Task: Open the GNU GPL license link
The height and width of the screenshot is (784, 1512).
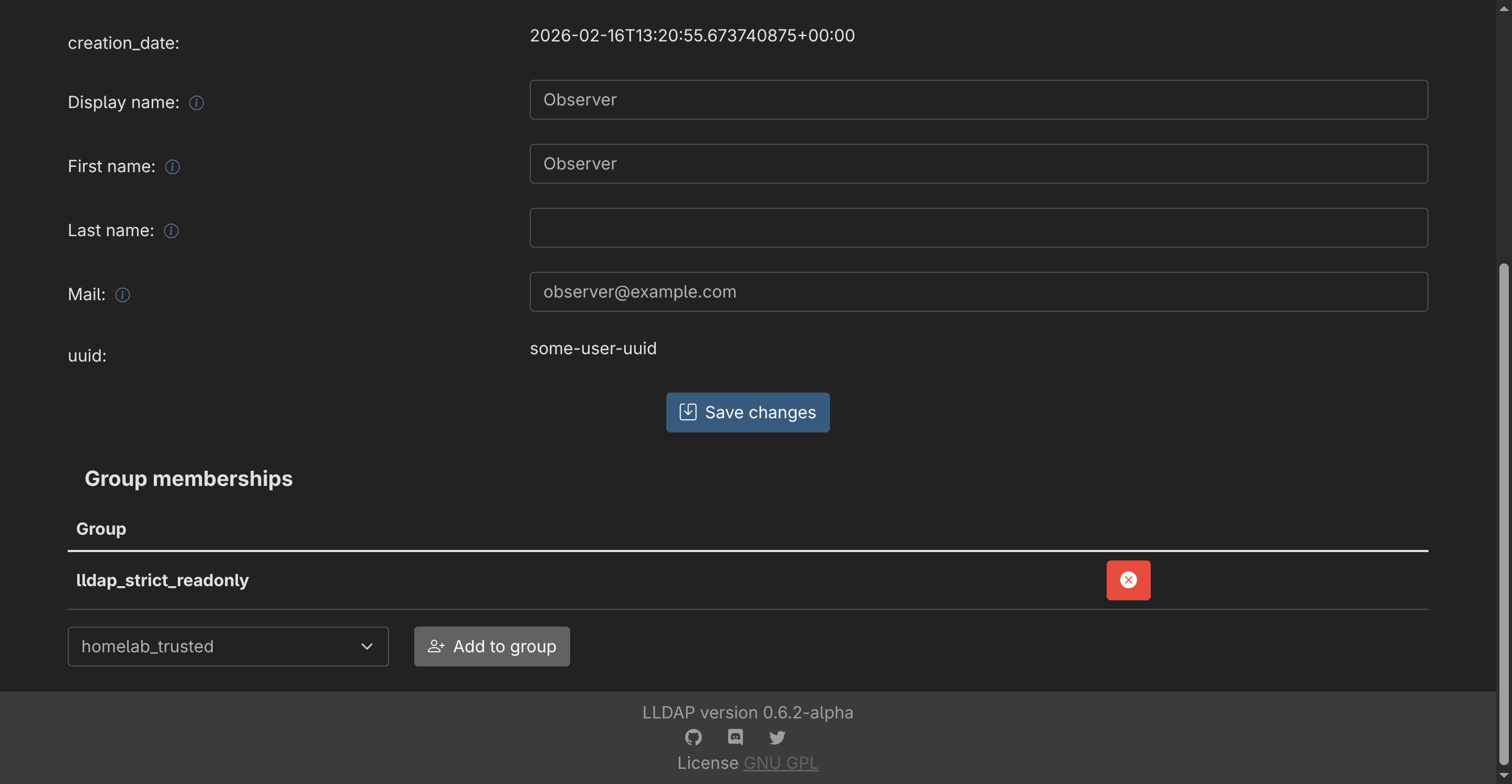Action: click(x=781, y=763)
